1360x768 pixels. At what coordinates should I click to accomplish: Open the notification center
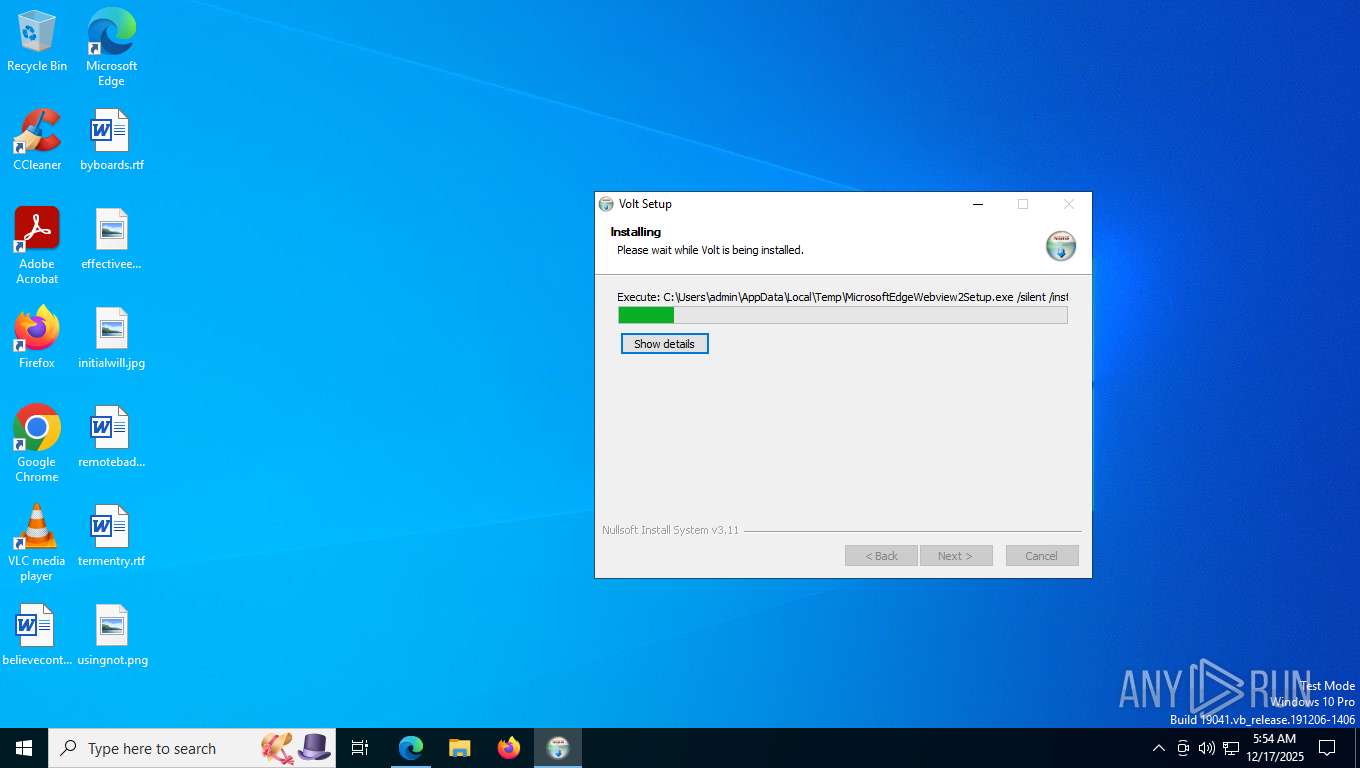coord(1327,748)
